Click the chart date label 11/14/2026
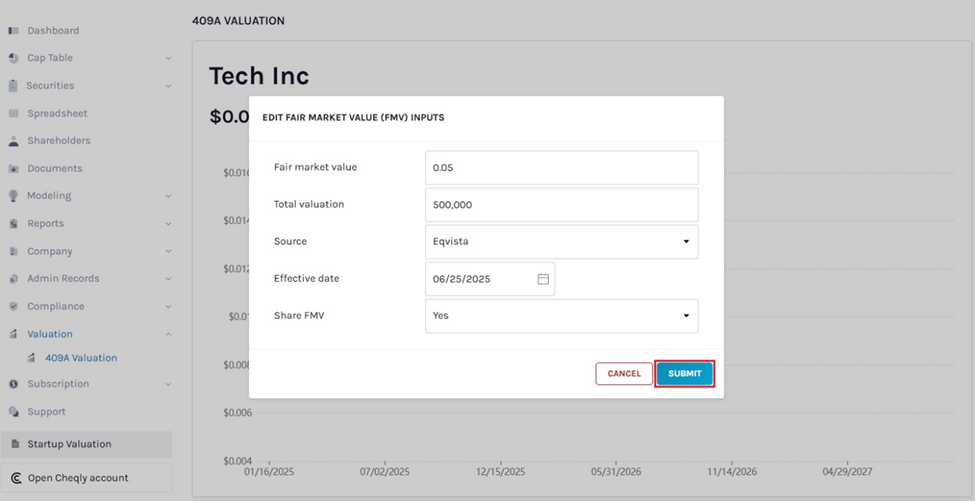Viewport: 975px width, 501px height. (x=732, y=472)
